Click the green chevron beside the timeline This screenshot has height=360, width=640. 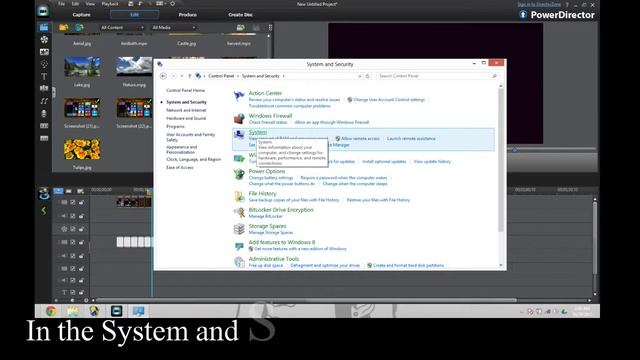44,211
